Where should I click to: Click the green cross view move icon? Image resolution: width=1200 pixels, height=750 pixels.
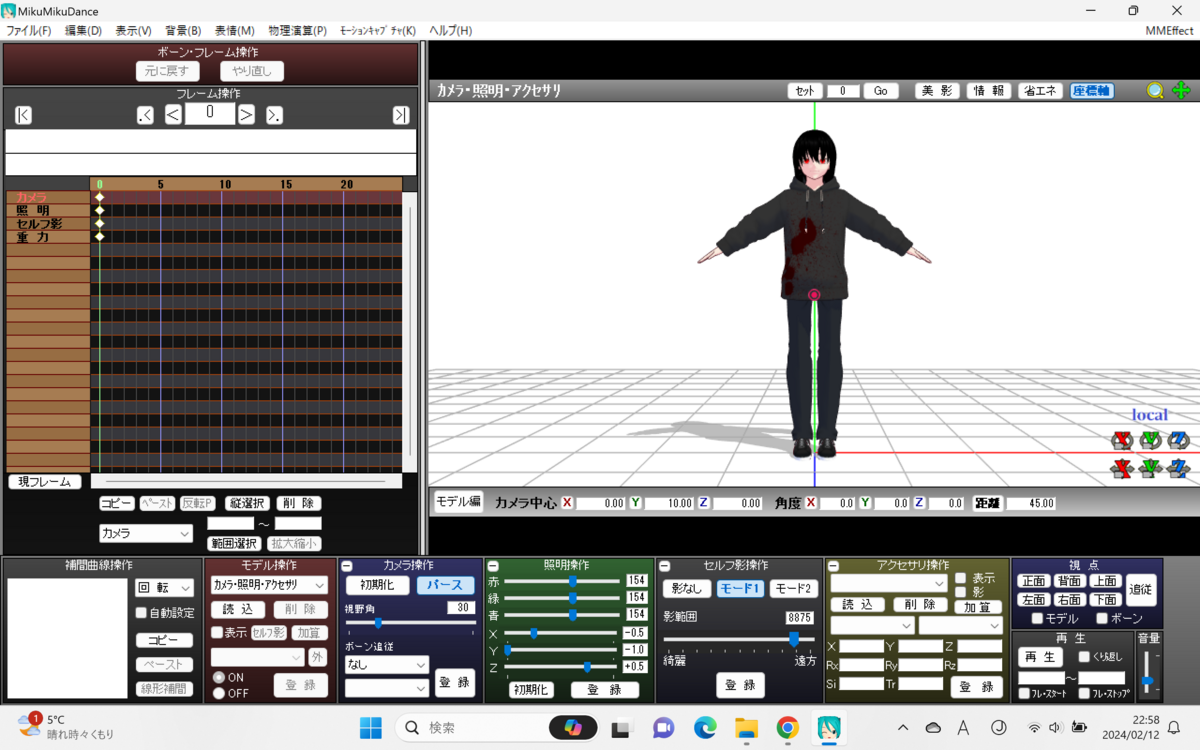click(1181, 90)
